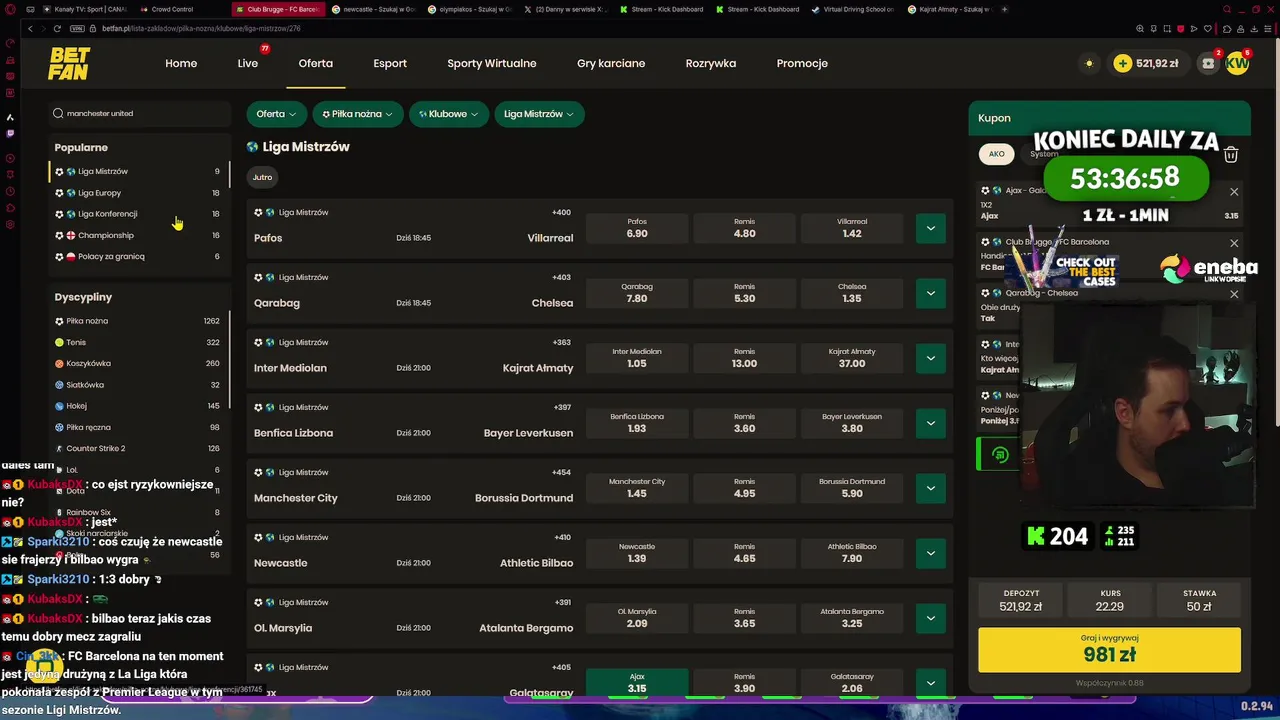Open the Liga Mistrzów filter dropdown
The width and height of the screenshot is (1280, 720).
tap(538, 114)
